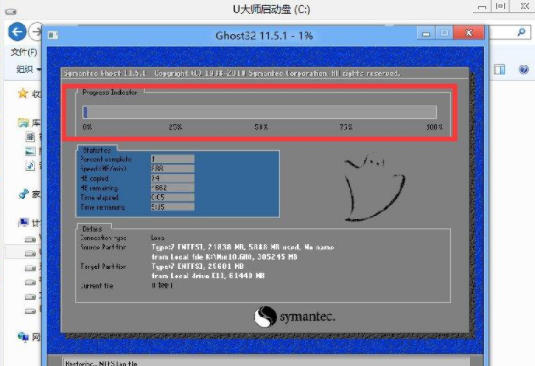The image size is (535, 366).
Task: Click the Ghost32 title bar application icon
Action: [53, 35]
